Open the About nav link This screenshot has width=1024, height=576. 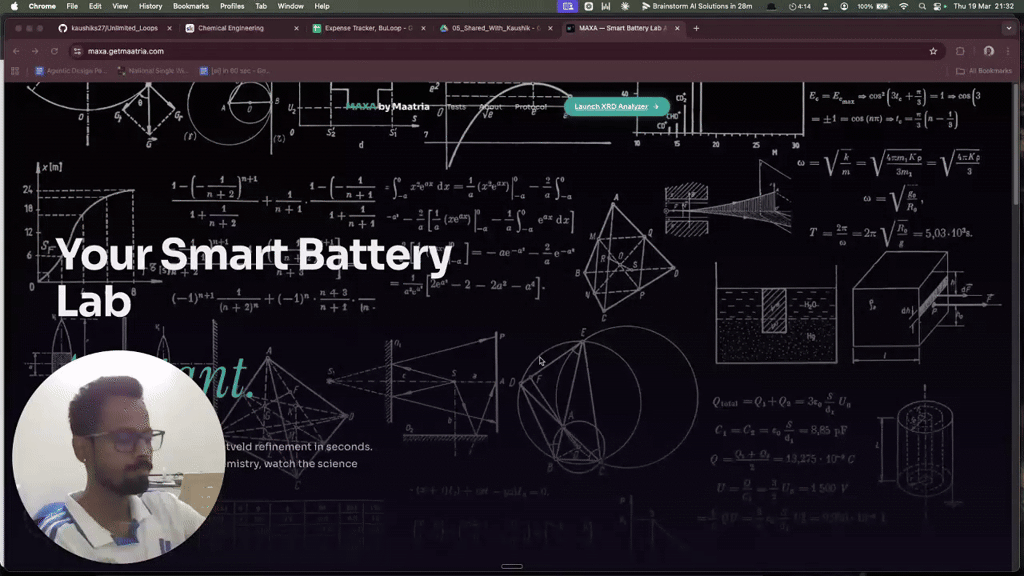(x=490, y=106)
